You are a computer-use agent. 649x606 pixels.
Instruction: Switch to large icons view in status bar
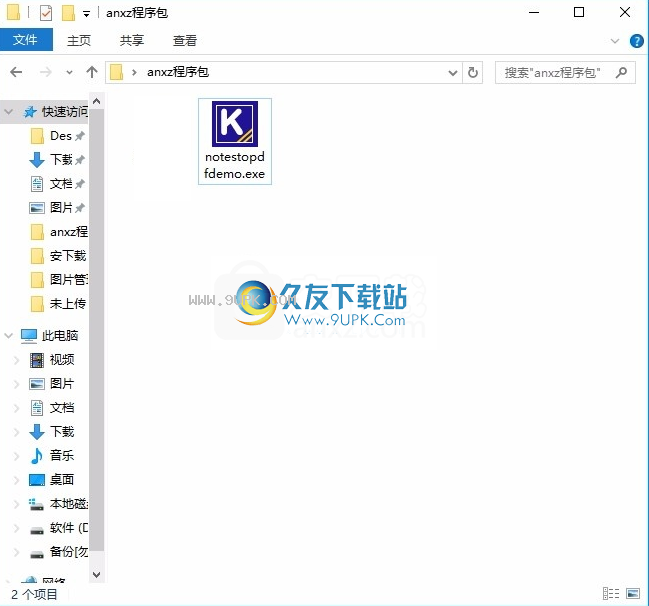(x=633, y=594)
